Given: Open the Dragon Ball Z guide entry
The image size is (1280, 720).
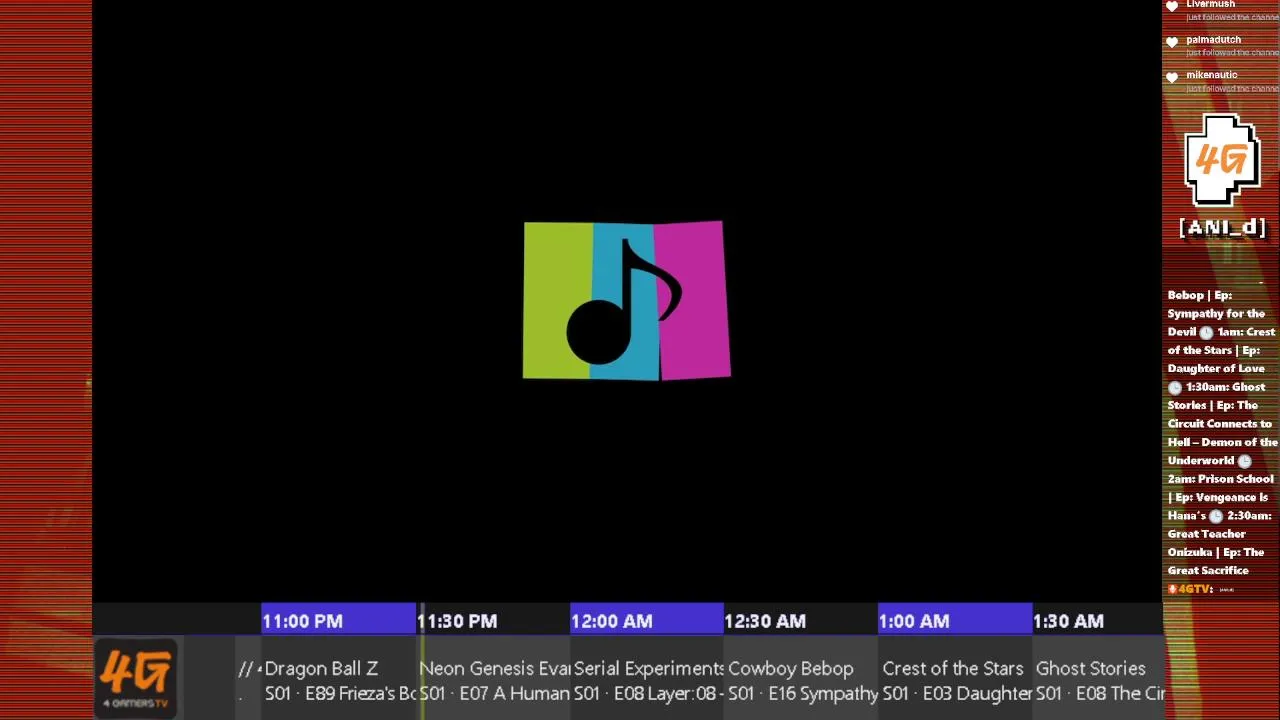Looking at the screenshot, I should [x=339, y=680].
